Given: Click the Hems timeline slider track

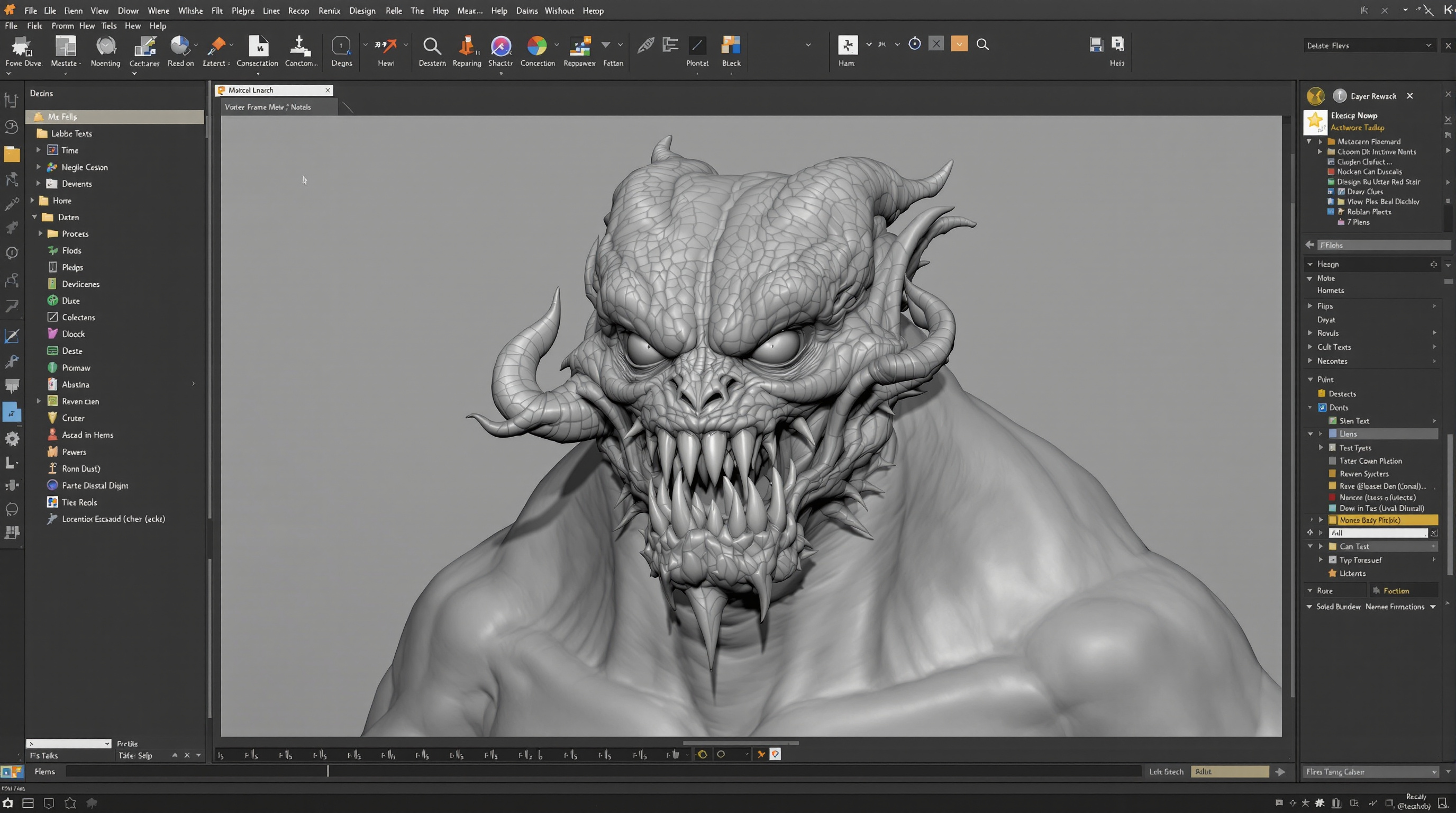Looking at the screenshot, I should pos(603,772).
